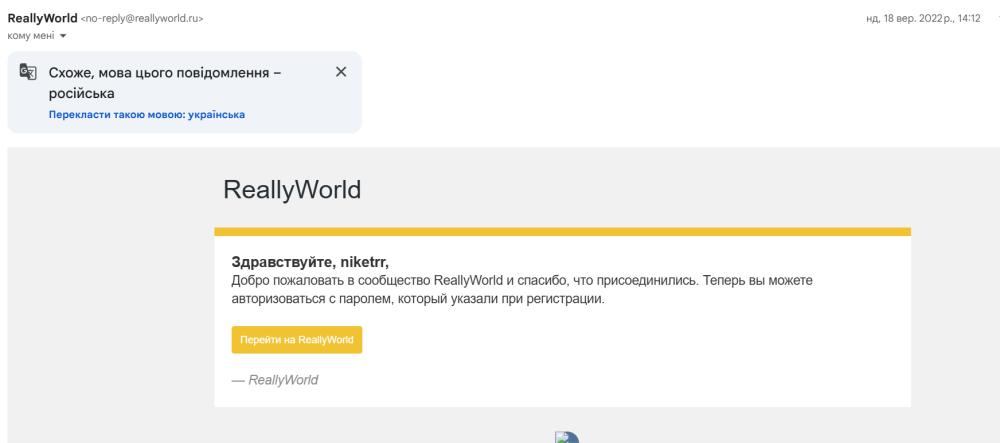The height and width of the screenshot is (443, 1000).
Task: Click the paragraph starting 'Добро пожаловать в сообщество'
Action: (522, 290)
